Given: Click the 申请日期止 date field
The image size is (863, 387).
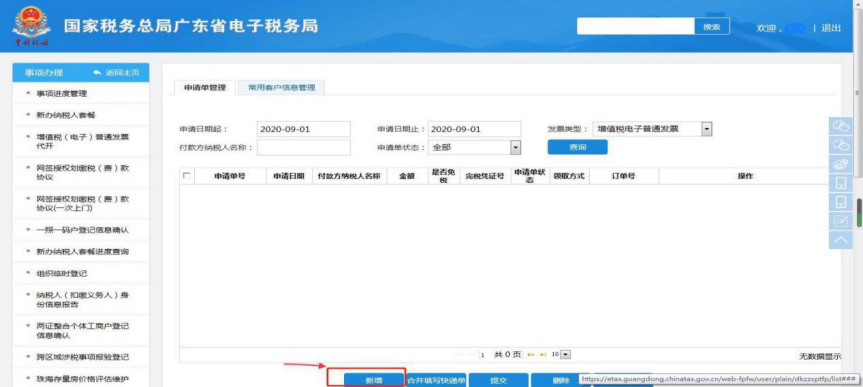Looking at the screenshot, I should pyautogui.click(x=474, y=129).
